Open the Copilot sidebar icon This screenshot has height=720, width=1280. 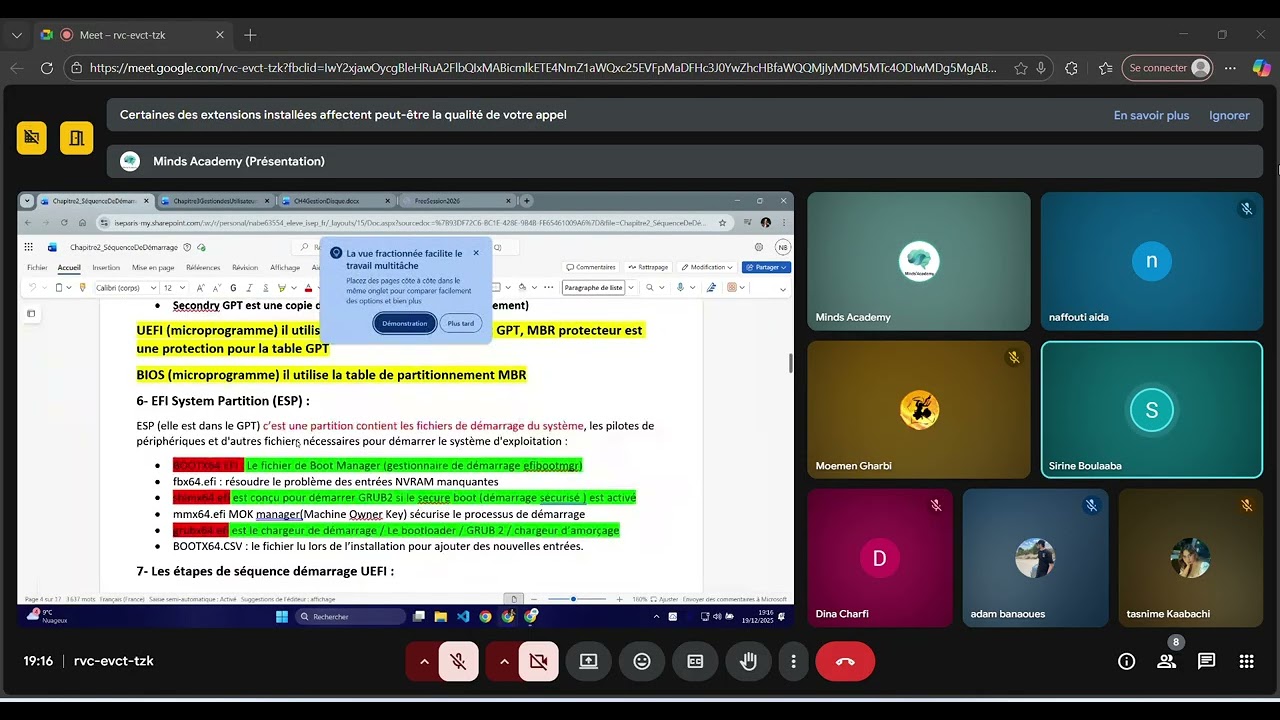point(1261,68)
